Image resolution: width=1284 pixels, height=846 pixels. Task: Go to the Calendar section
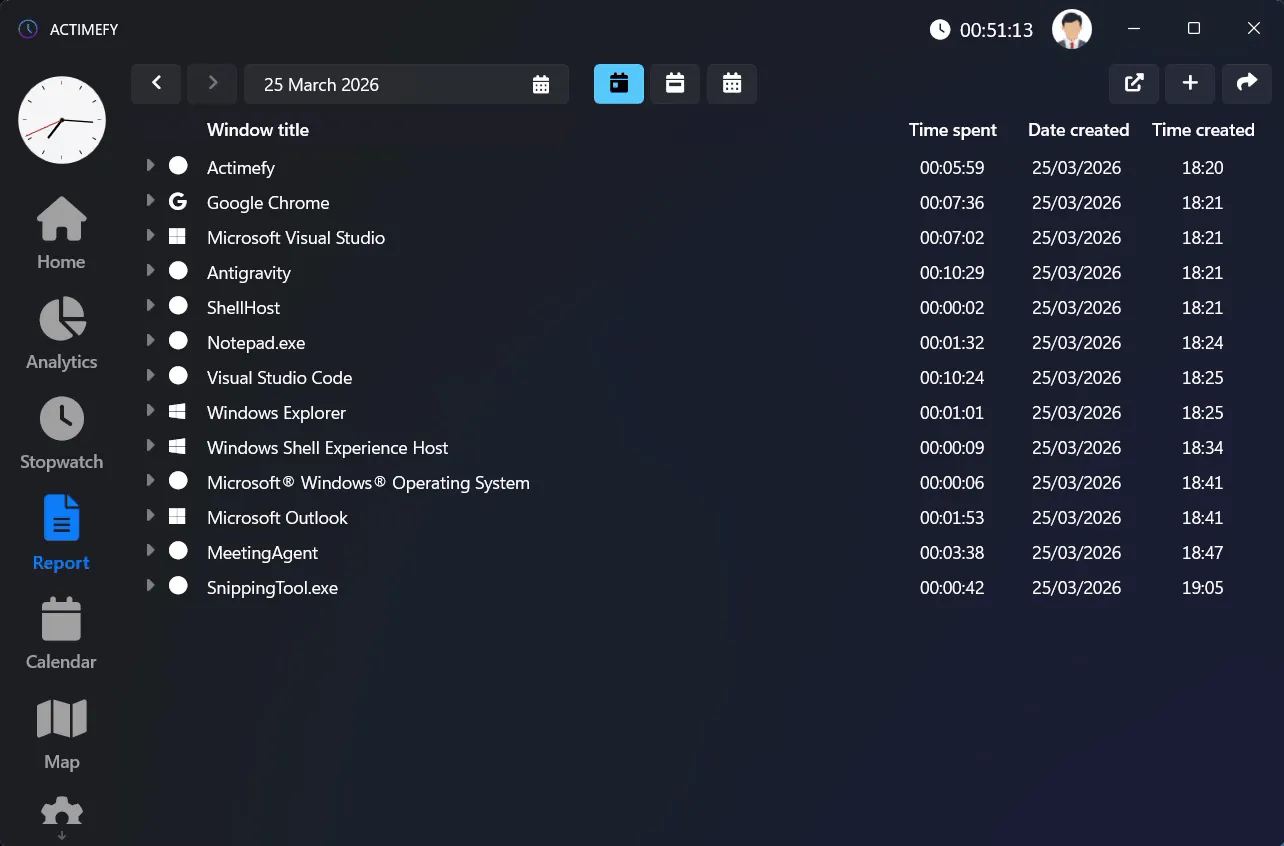coord(61,633)
